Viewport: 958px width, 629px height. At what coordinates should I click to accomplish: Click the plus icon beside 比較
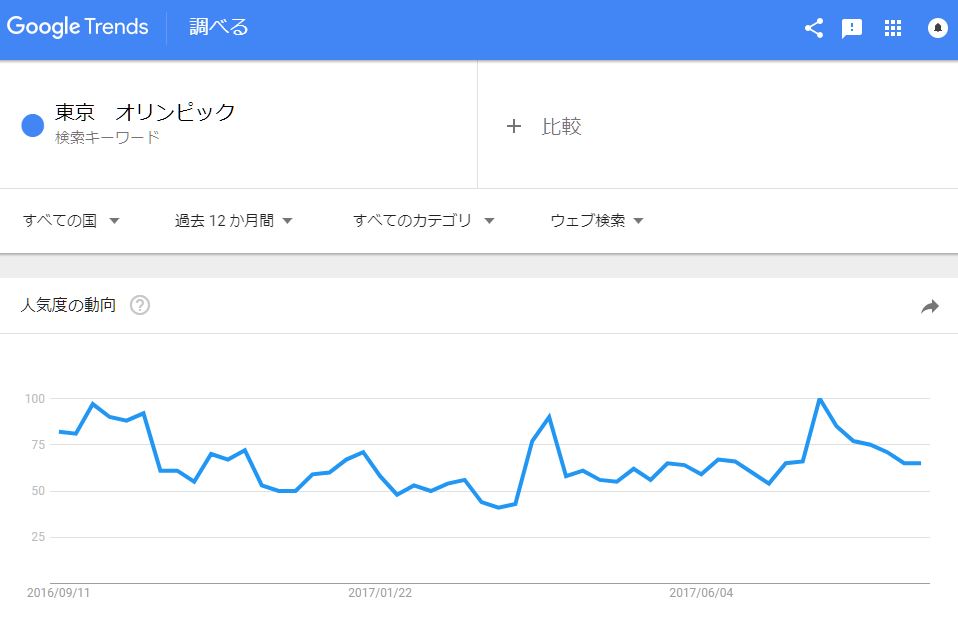(514, 126)
